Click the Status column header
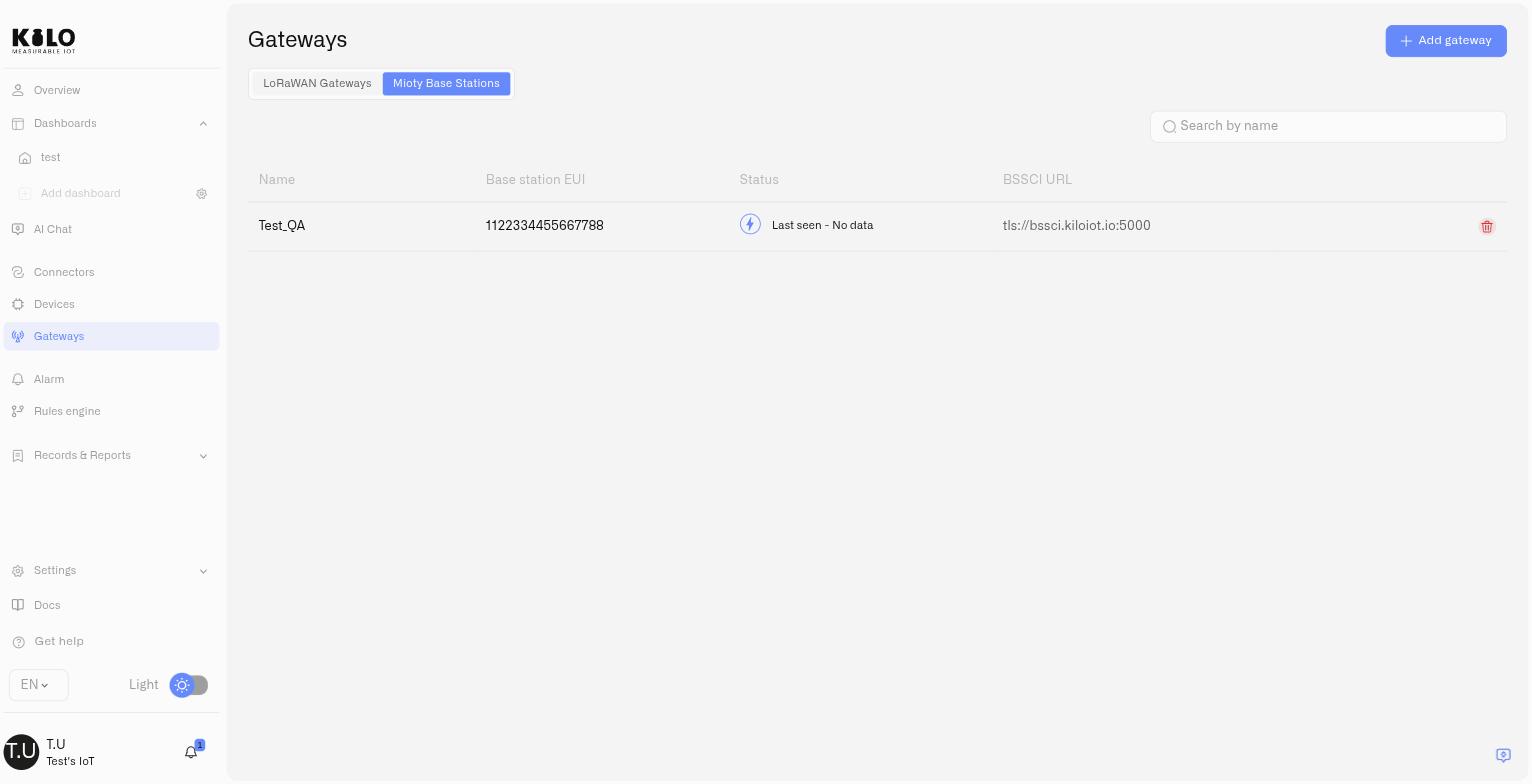Viewport: 1532px width, 784px height. point(759,180)
